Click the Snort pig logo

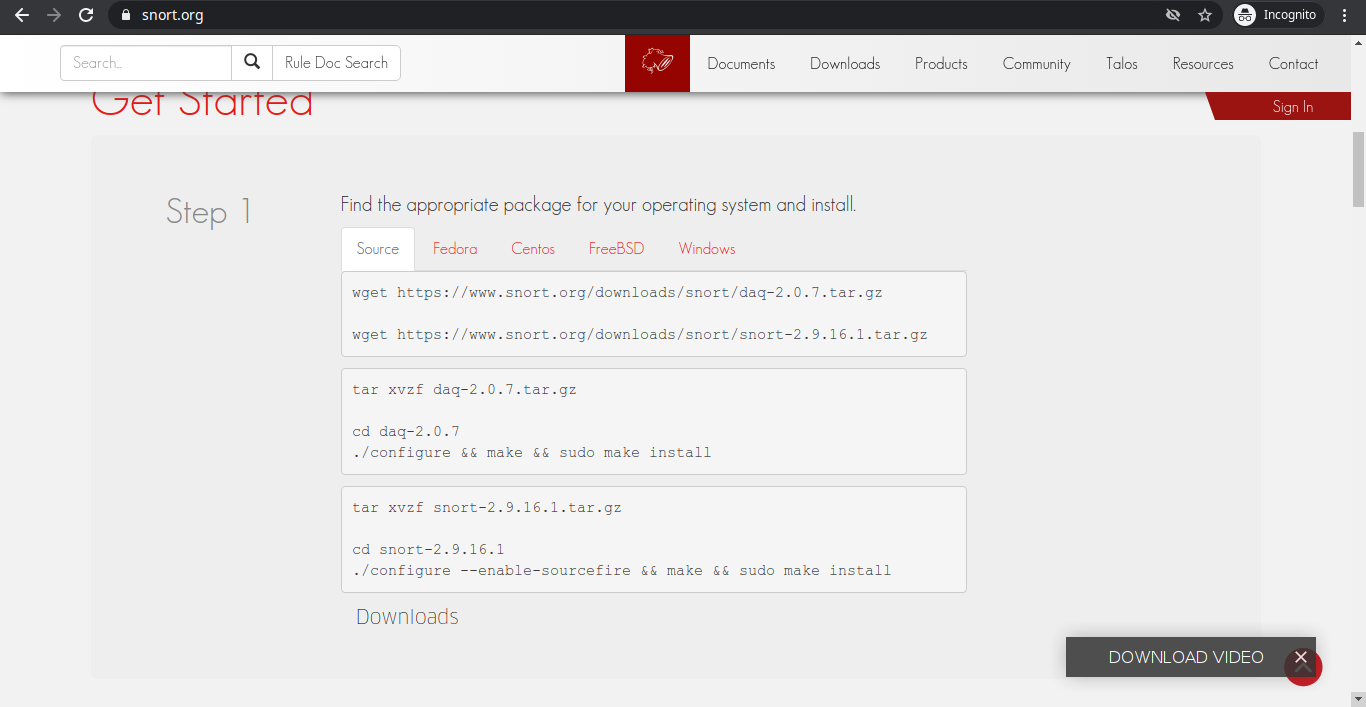click(657, 63)
